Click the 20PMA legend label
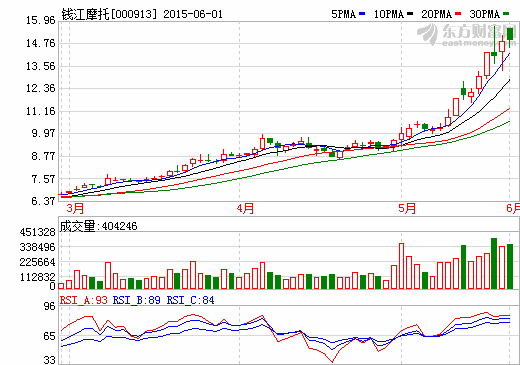The width and height of the screenshot is (520, 365). click(x=436, y=14)
